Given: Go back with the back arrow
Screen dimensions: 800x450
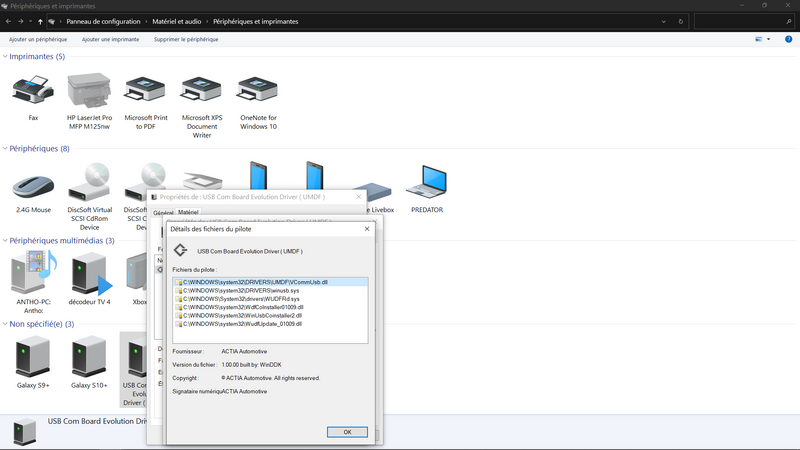Looking at the screenshot, I should coord(8,21).
